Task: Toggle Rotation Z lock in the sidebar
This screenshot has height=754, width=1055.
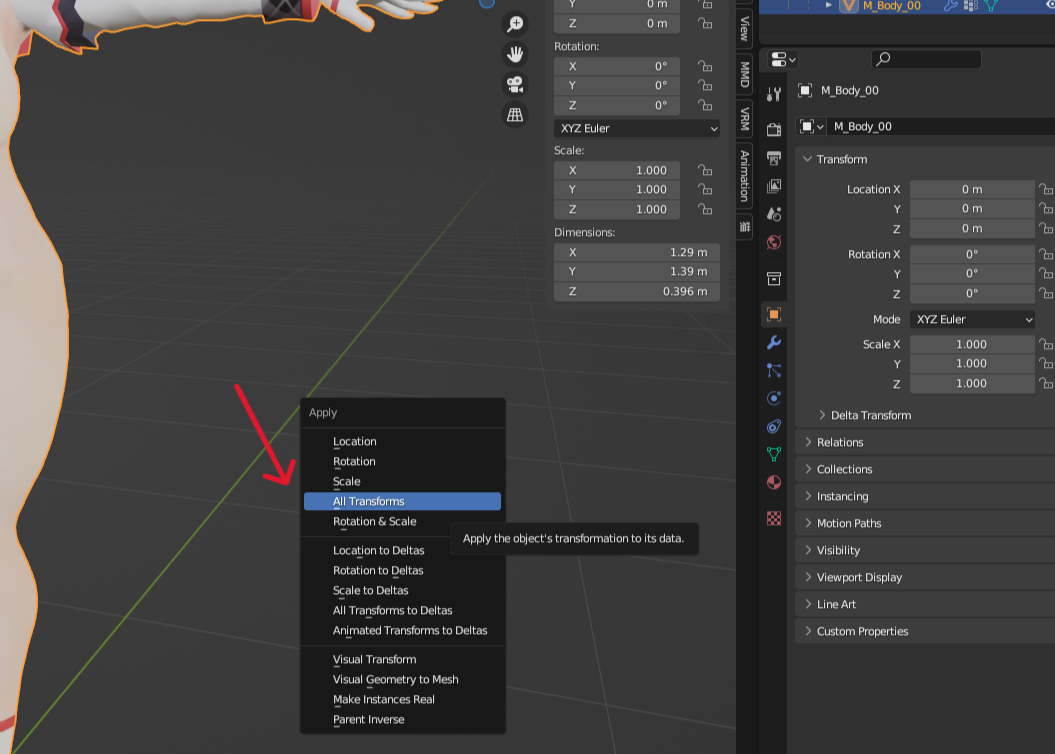Action: (x=705, y=105)
